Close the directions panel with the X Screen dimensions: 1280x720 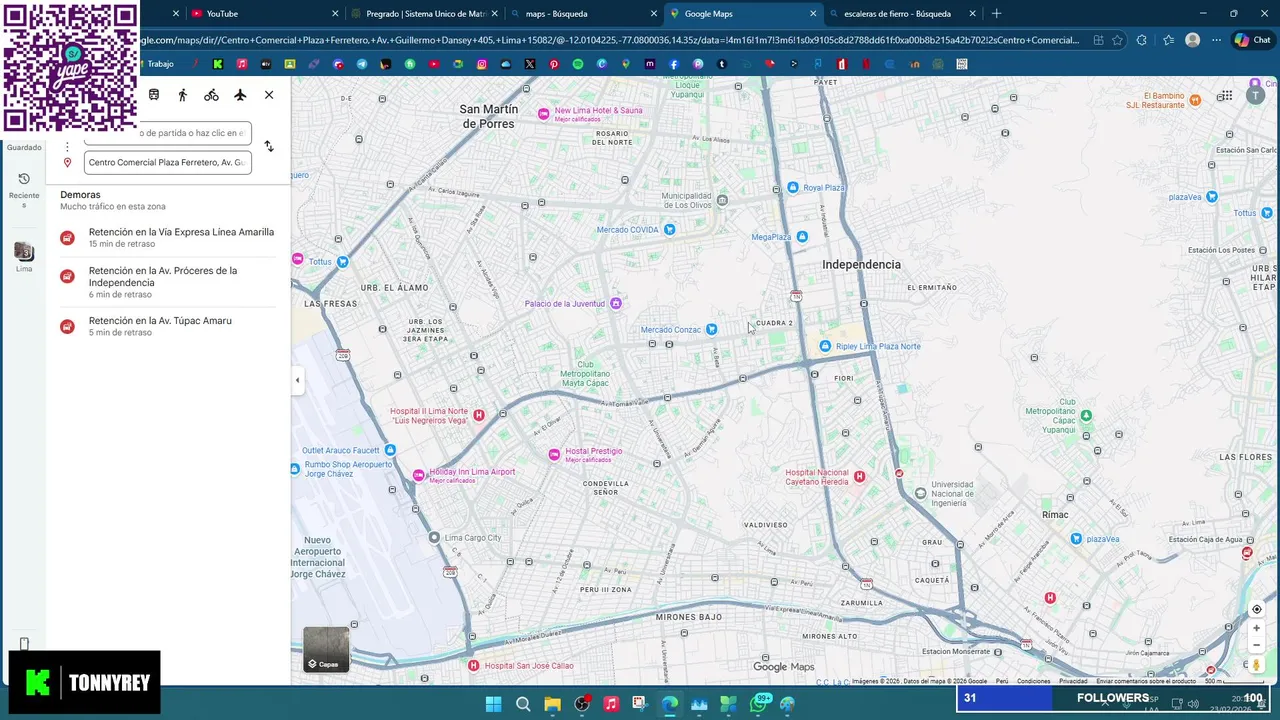tap(269, 95)
